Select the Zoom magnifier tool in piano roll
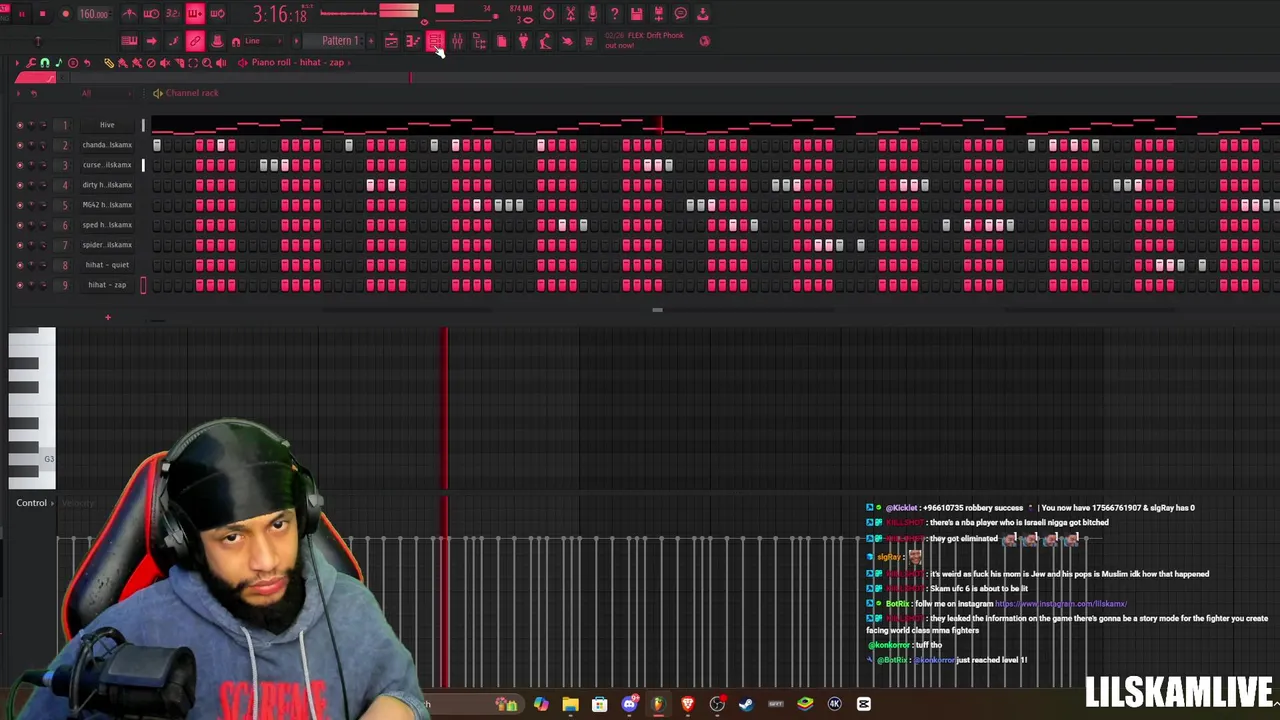1280x720 pixels. coord(207,63)
